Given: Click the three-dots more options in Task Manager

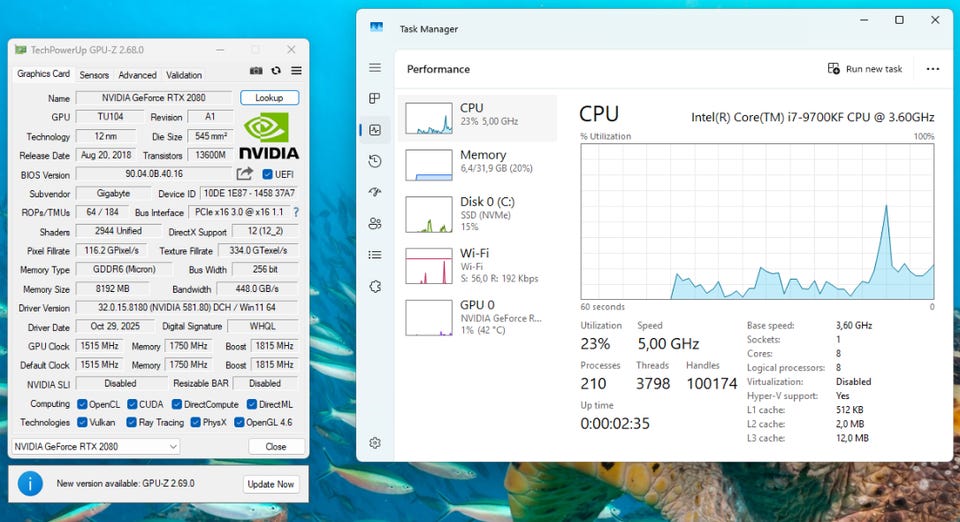Looking at the screenshot, I should point(932,69).
